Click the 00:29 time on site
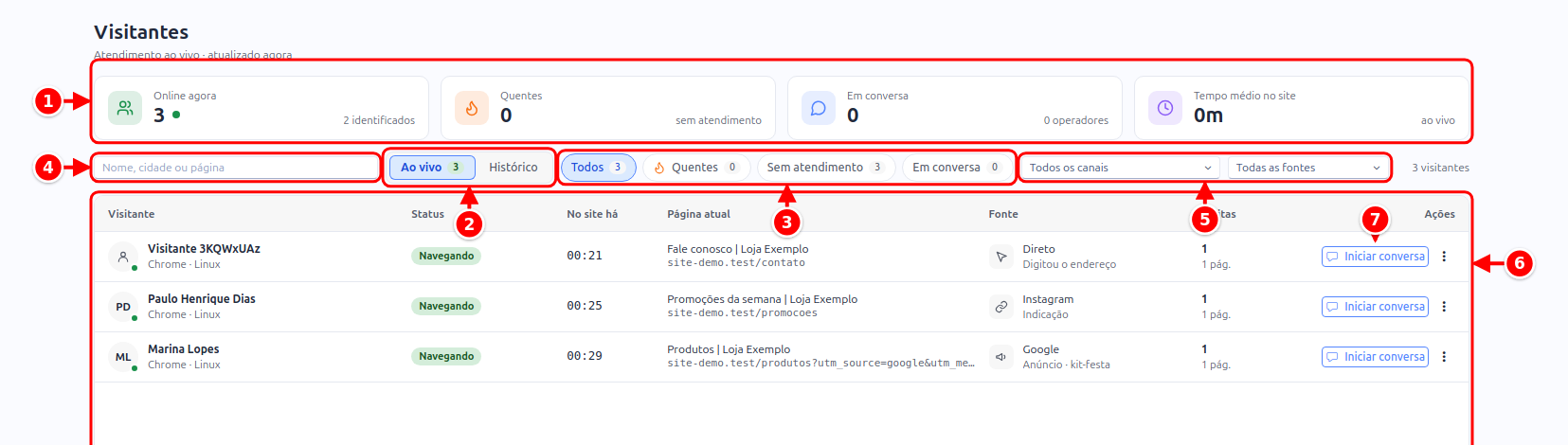This screenshot has height=445, width=1568. click(585, 356)
